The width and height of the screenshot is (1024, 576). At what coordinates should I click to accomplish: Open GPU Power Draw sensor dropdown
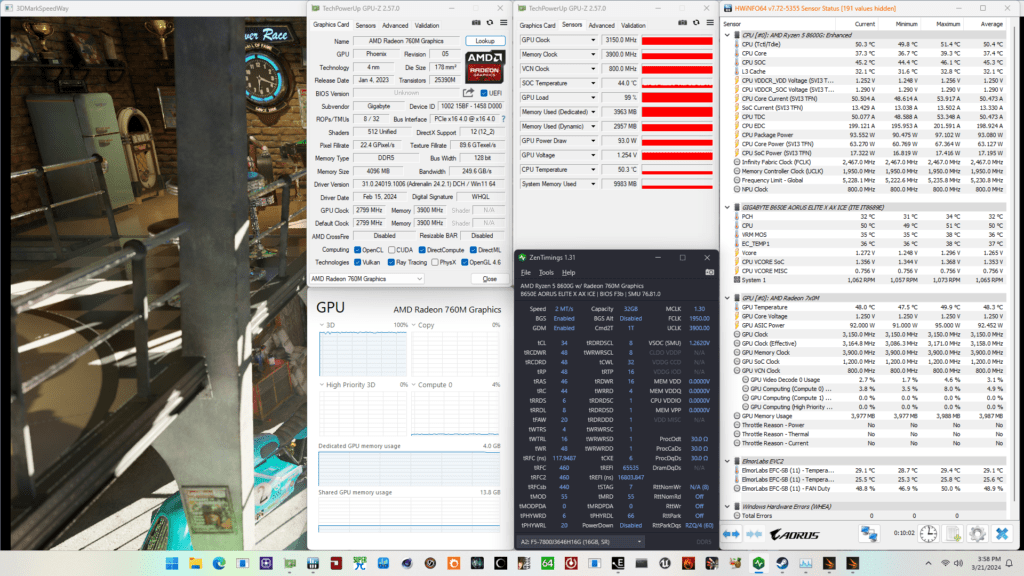(593, 140)
